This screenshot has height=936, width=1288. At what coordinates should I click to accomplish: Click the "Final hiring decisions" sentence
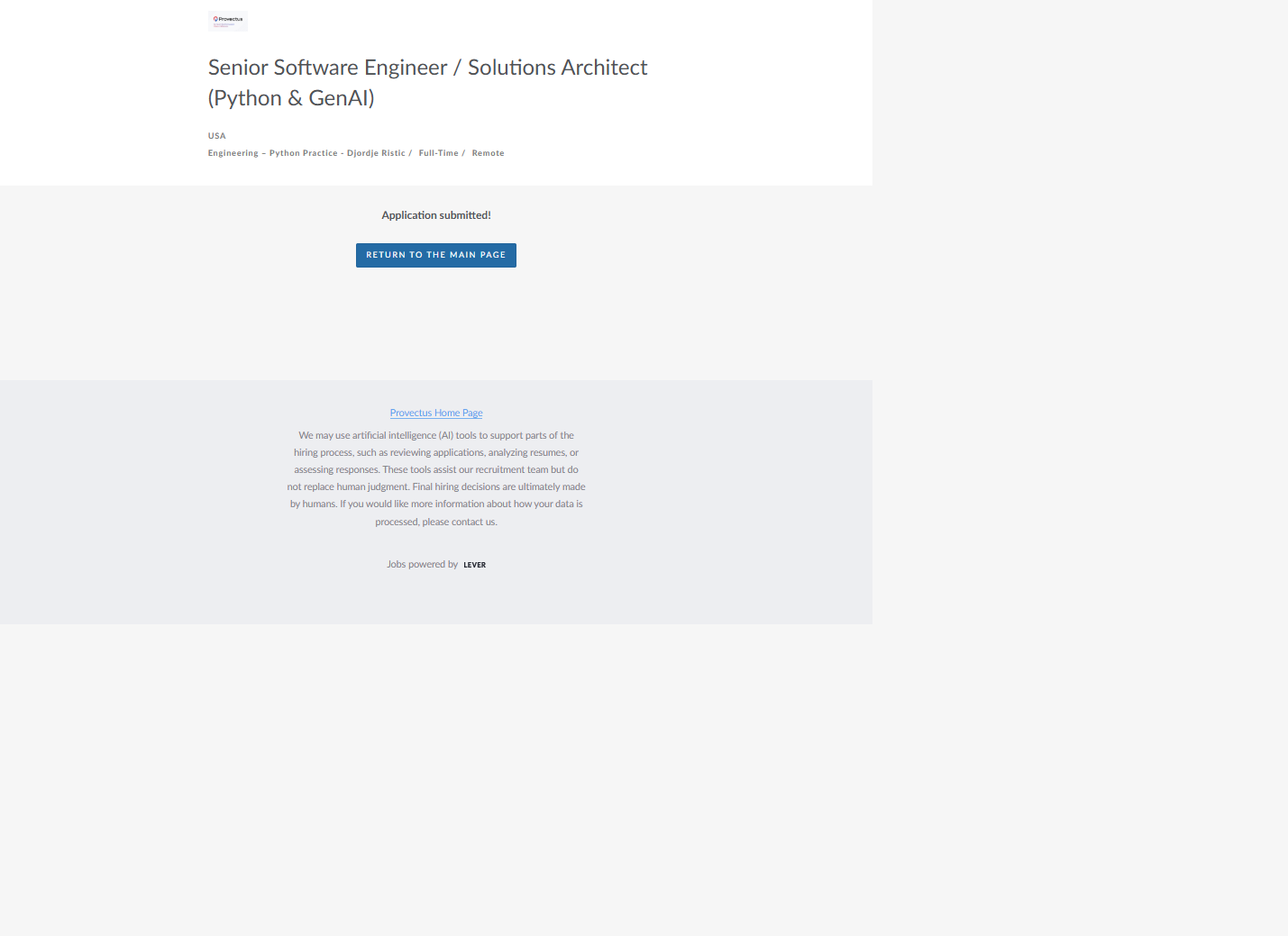[x=498, y=486]
